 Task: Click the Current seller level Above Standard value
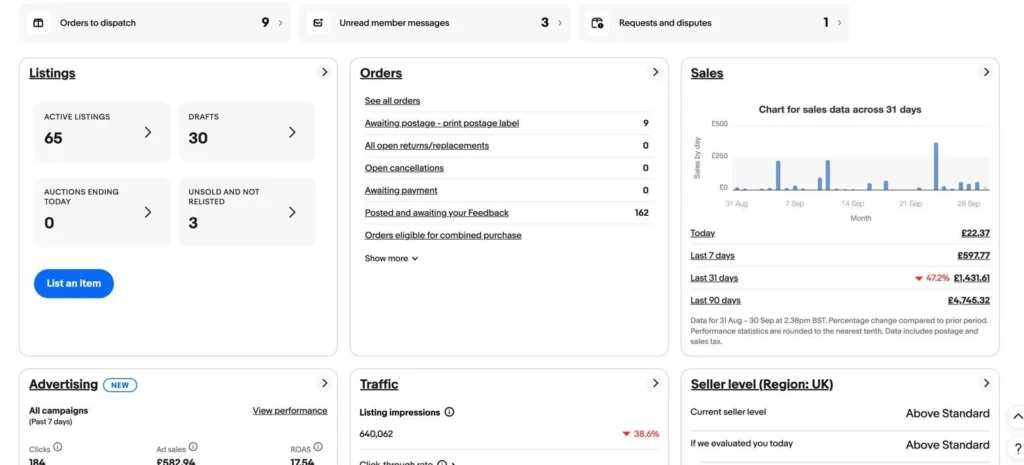point(948,413)
